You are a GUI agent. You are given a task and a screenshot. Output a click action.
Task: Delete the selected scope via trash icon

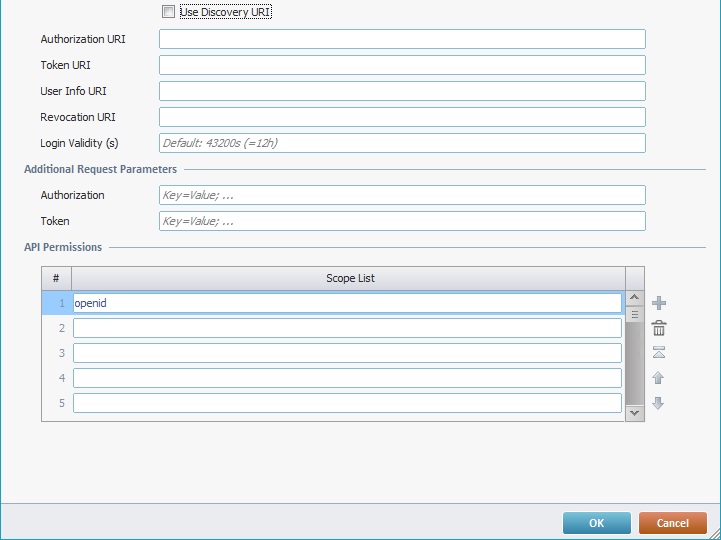coord(658,328)
